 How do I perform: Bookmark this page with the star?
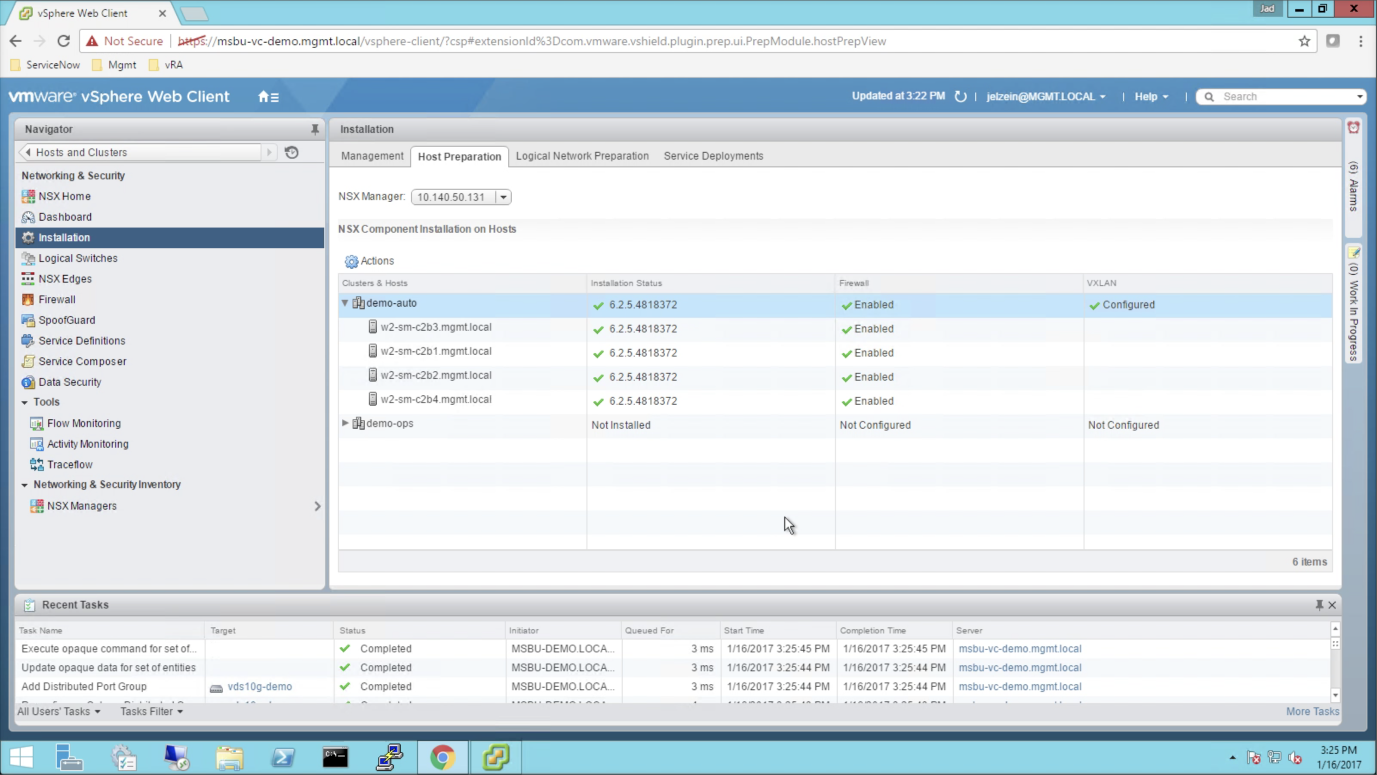[1304, 41]
